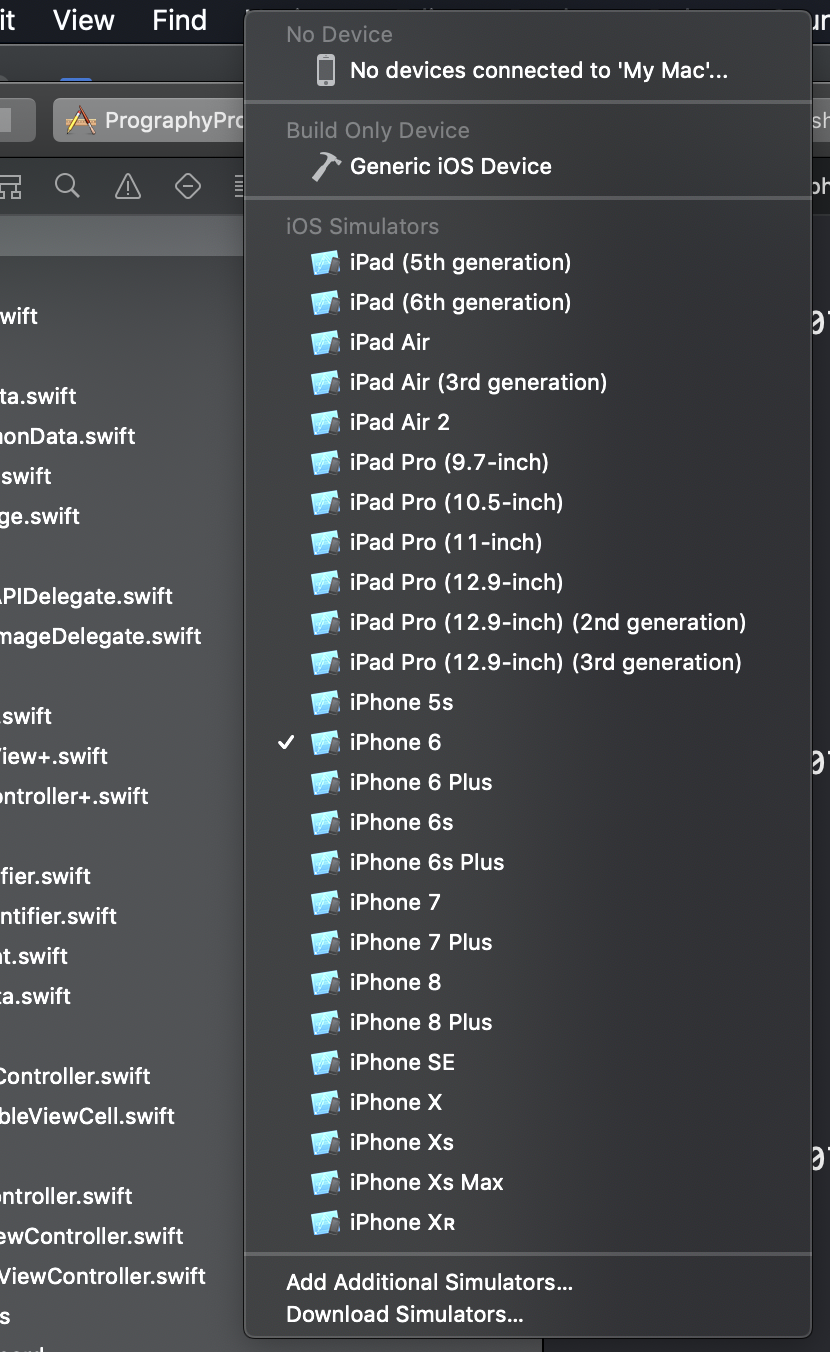
Task: Select iPad (5th generation) simulator
Action: (527, 262)
